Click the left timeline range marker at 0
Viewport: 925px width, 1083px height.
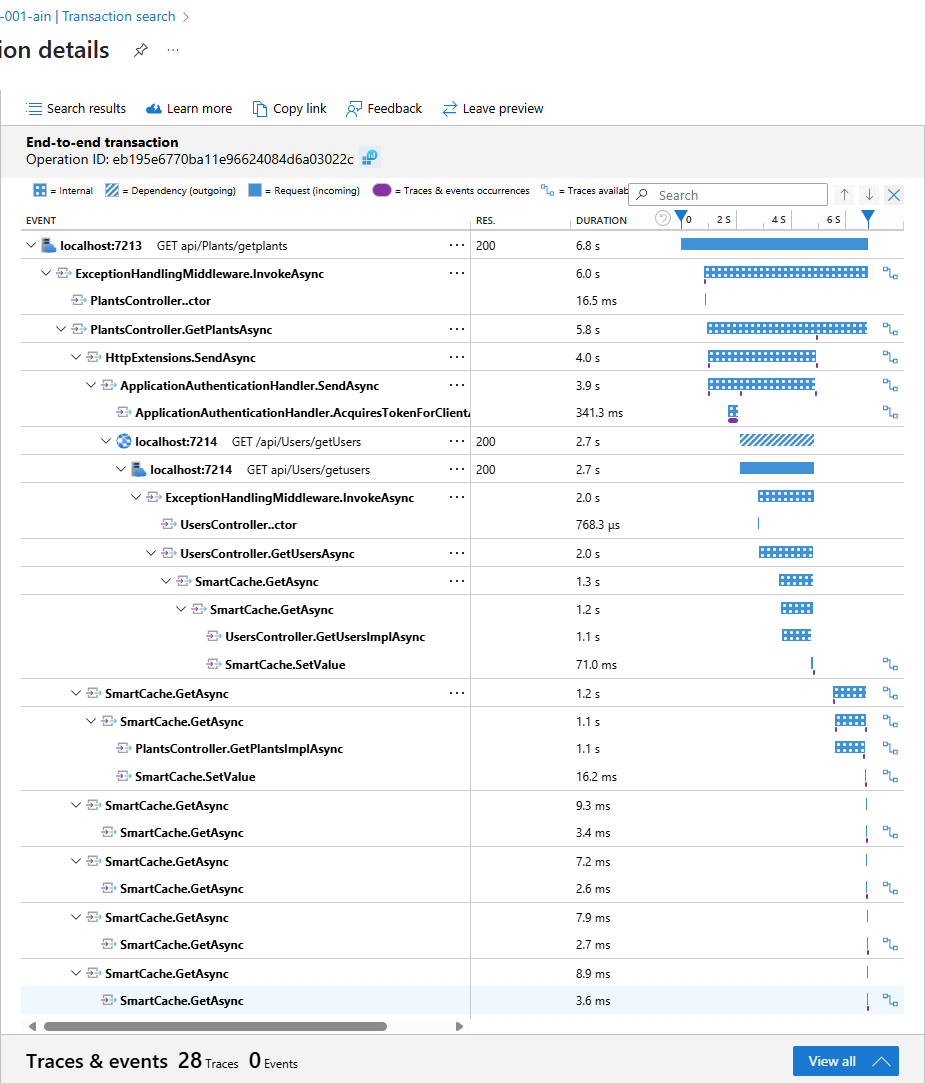[x=681, y=217]
